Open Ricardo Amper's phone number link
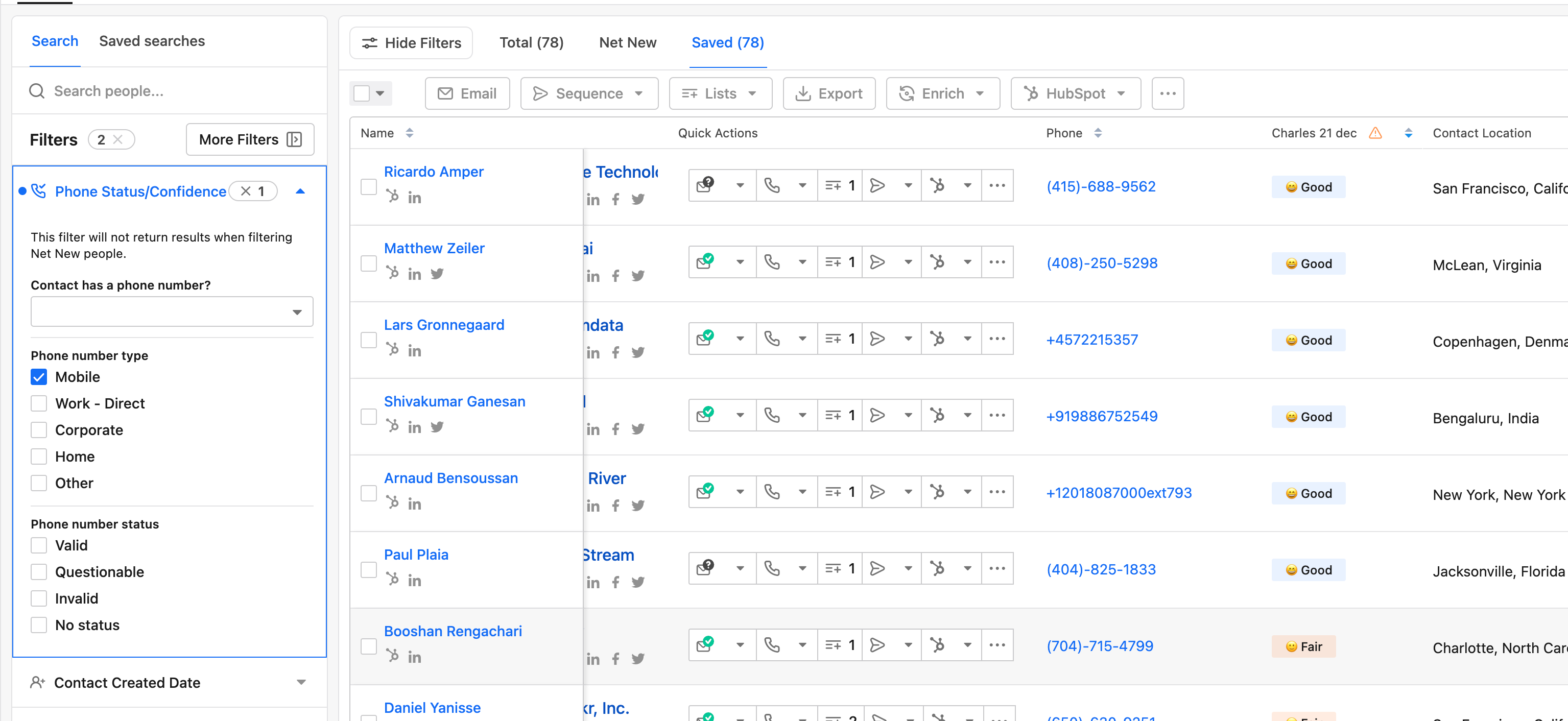Image resolution: width=1568 pixels, height=721 pixels. tap(1101, 187)
